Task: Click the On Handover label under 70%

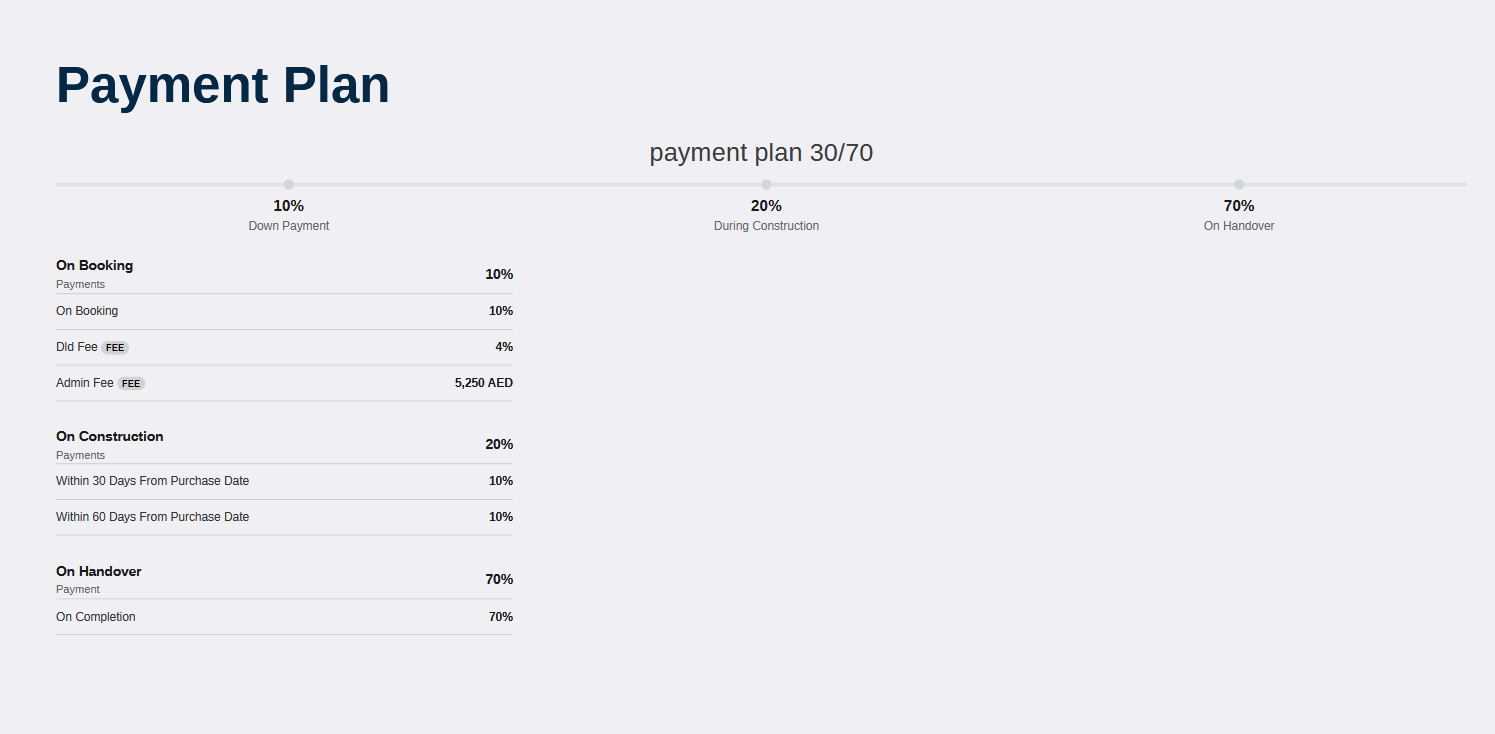Action: [1239, 226]
